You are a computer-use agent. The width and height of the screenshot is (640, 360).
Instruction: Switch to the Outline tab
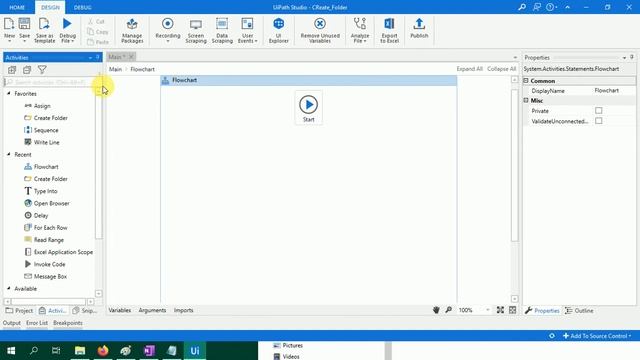(x=579, y=311)
